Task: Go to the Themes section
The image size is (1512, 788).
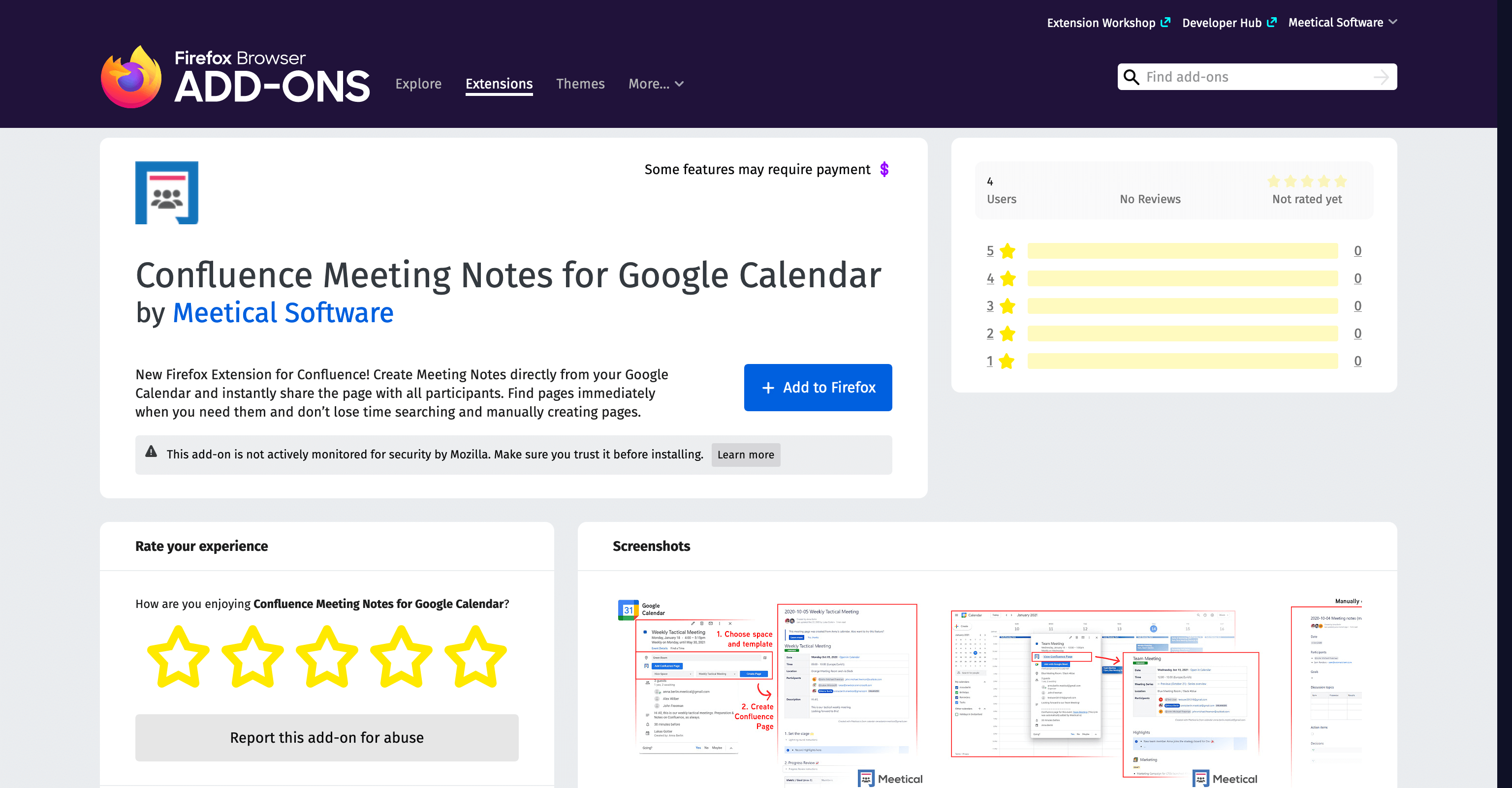Action: click(580, 84)
